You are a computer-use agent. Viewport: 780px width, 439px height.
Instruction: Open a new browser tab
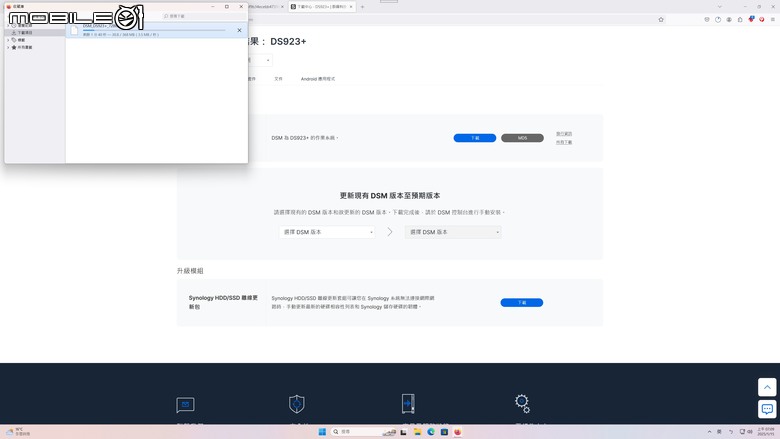click(362, 7)
